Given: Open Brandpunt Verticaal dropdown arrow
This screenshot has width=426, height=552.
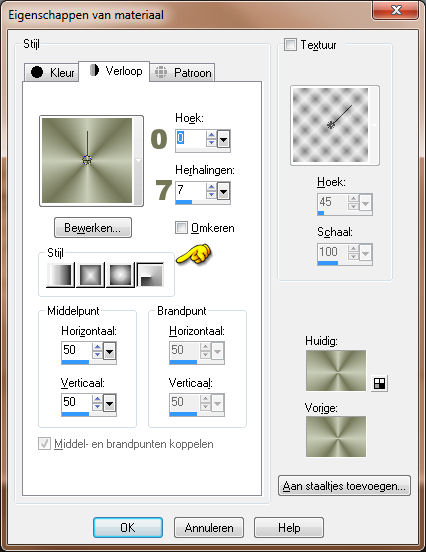Looking at the screenshot, I should click(x=218, y=403).
